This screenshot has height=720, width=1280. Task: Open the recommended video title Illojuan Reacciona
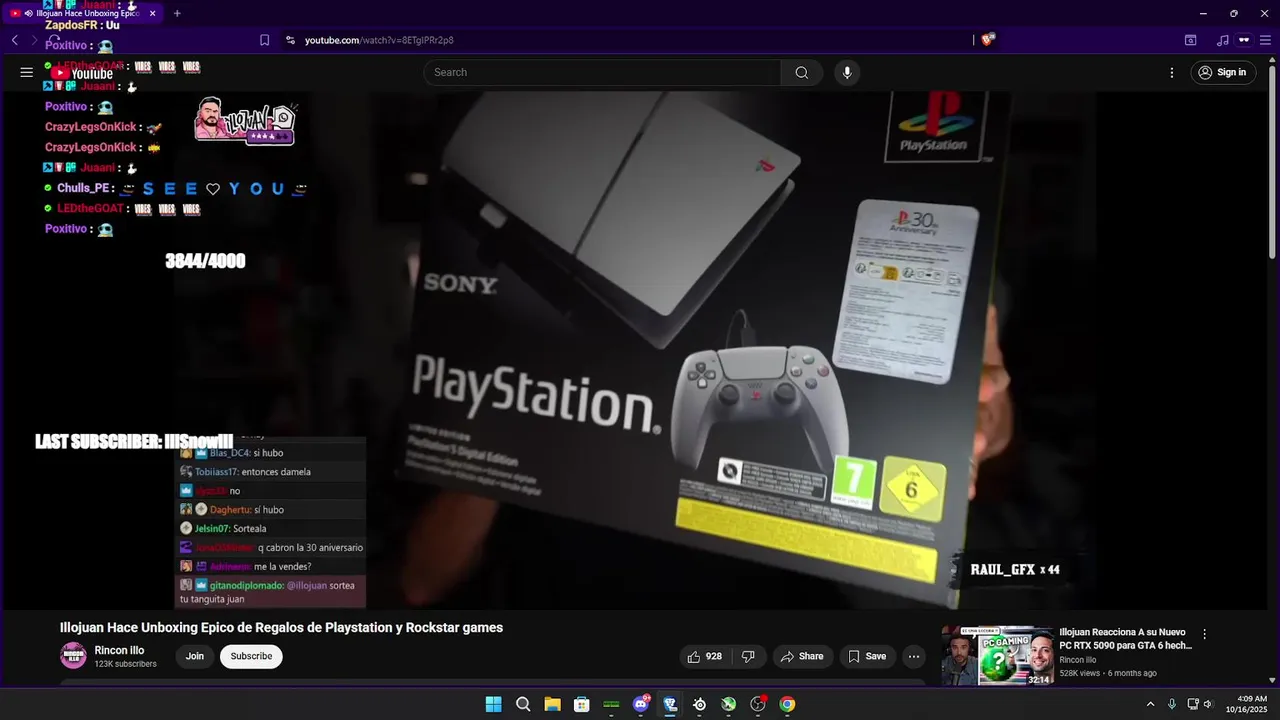pyautogui.click(x=1125, y=639)
